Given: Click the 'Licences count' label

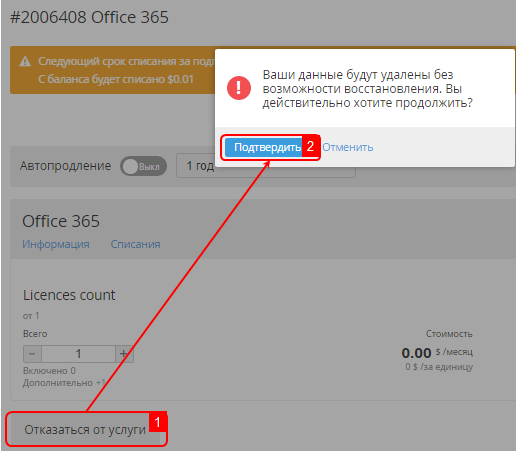Looking at the screenshot, I should pyautogui.click(x=69, y=295).
